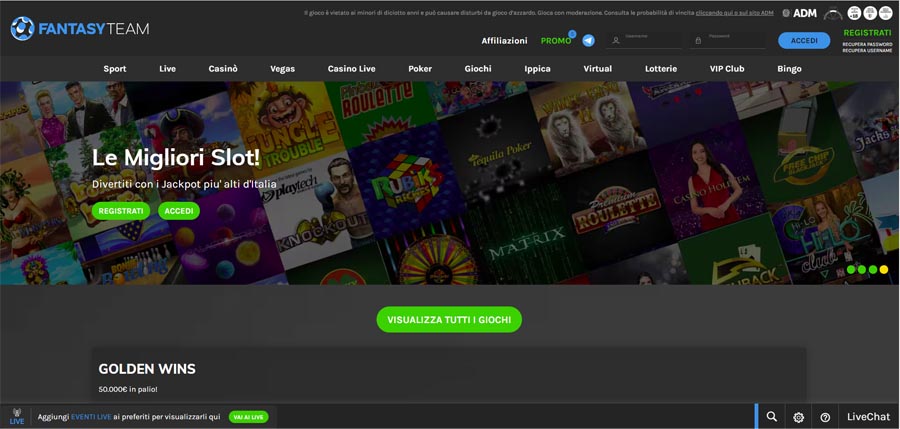Open the Lotterie section

coord(661,69)
